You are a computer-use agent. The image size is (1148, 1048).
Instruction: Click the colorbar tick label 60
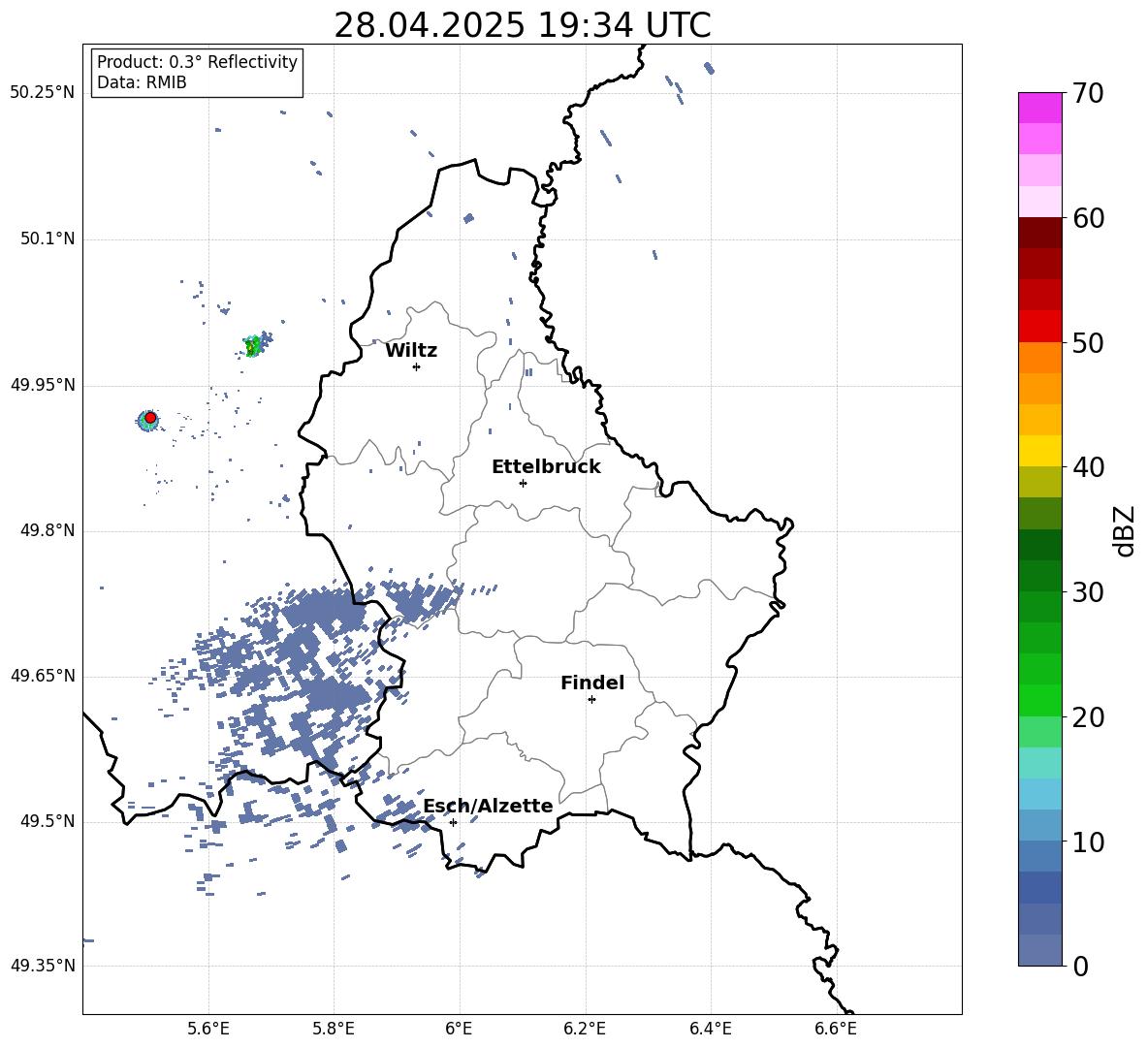tap(1088, 218)
